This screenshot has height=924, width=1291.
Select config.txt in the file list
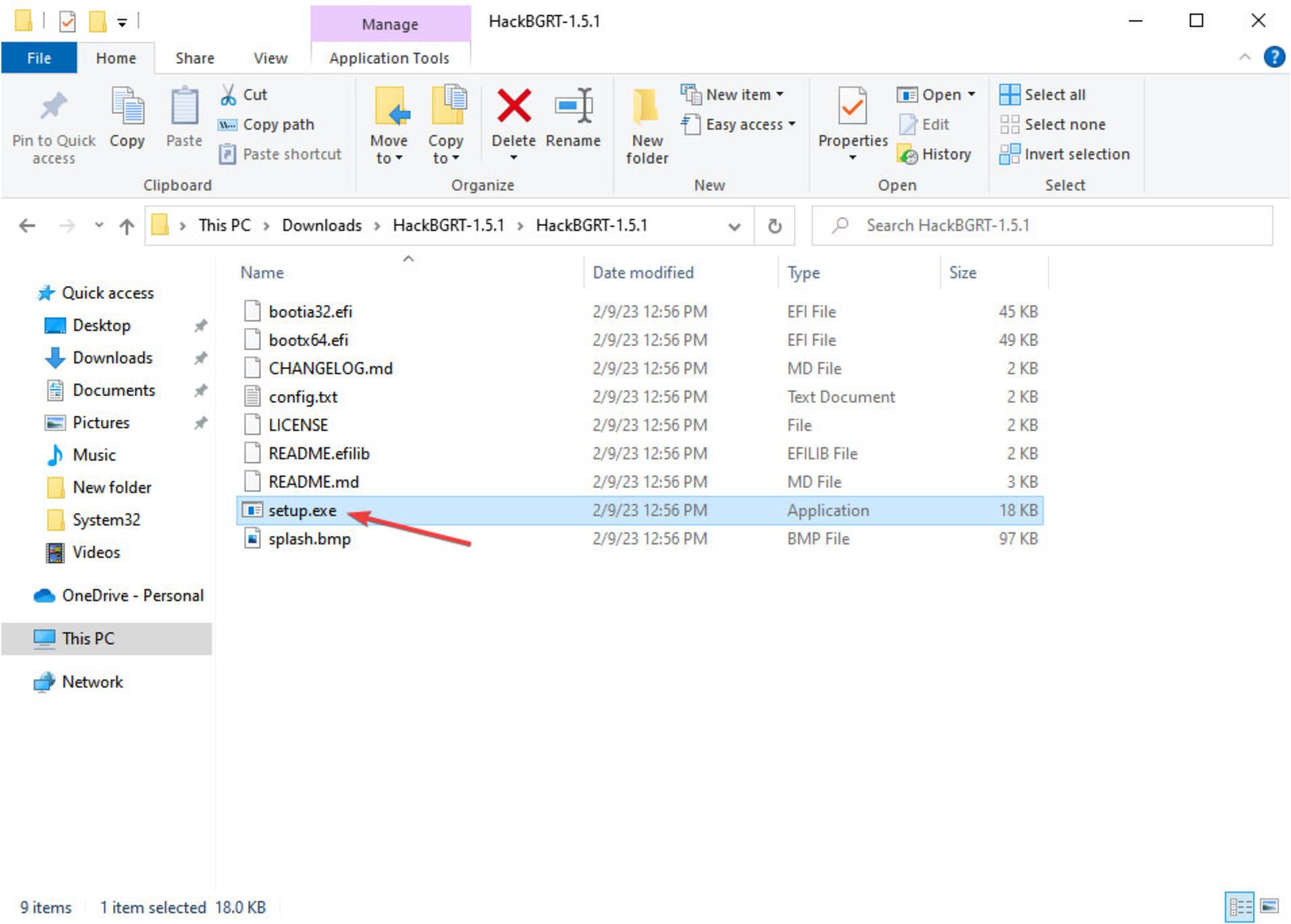pyautogui.click(x=303, y=397)
